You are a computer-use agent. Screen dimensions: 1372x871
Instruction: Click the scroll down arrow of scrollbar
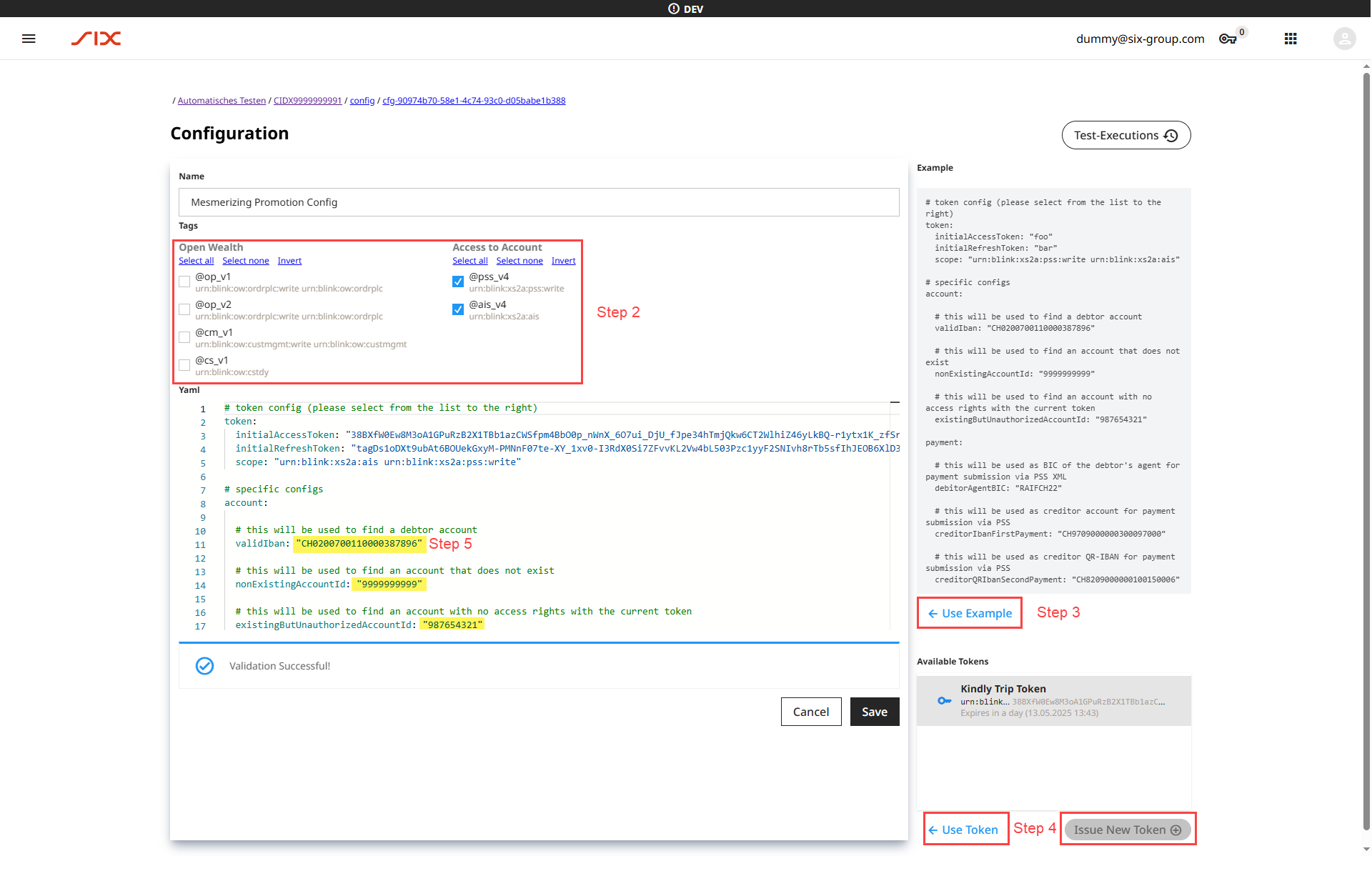1366,850
